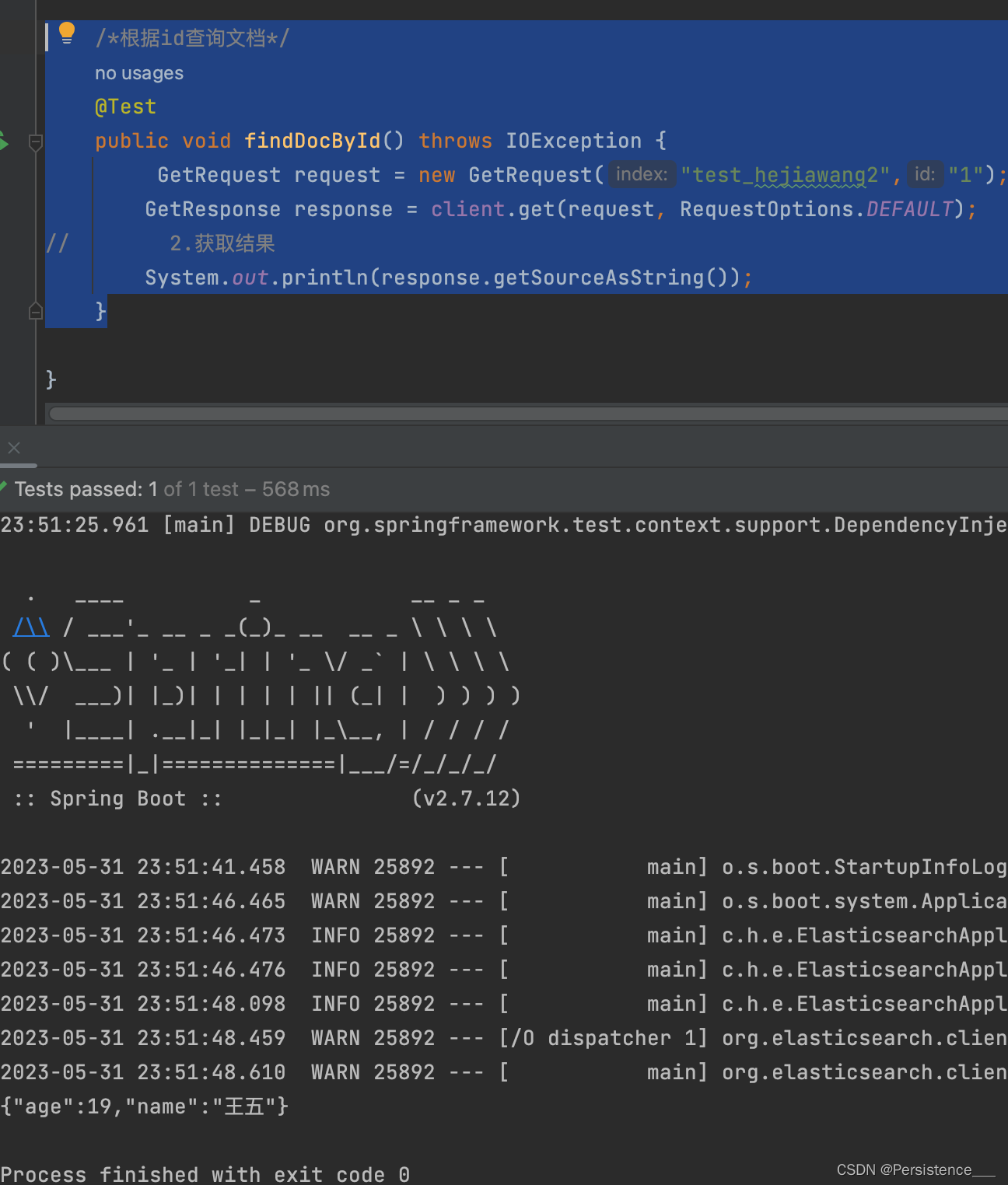Click log line timestamped 23:51:48.098
Viewport: 1008px width, 1185px height.
pyautogui.click(x=504, y=1004)
